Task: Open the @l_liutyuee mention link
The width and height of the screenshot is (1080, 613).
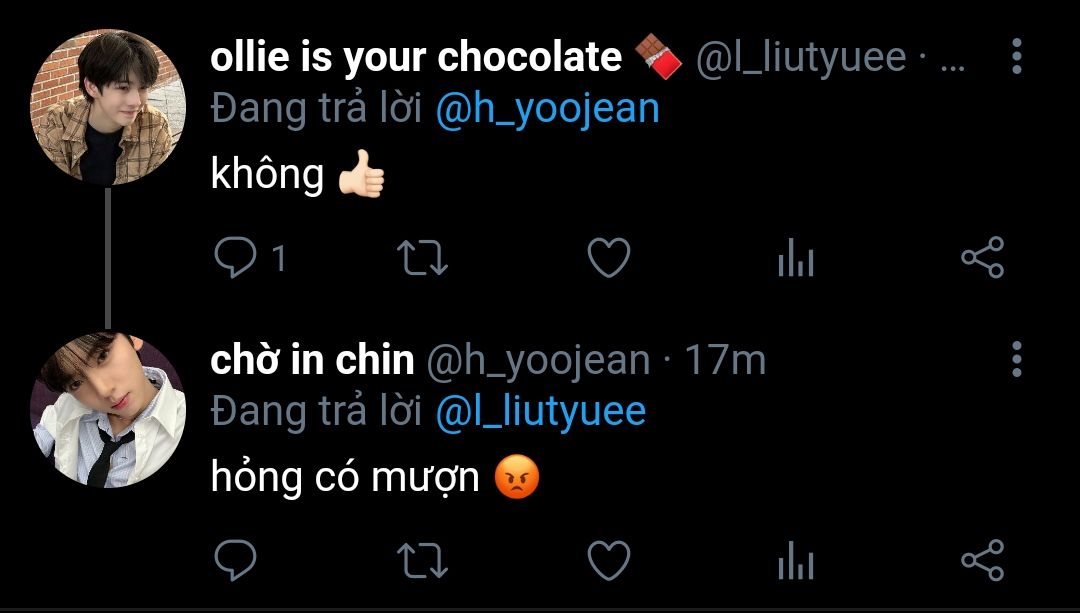Action: tap(541, 411)
